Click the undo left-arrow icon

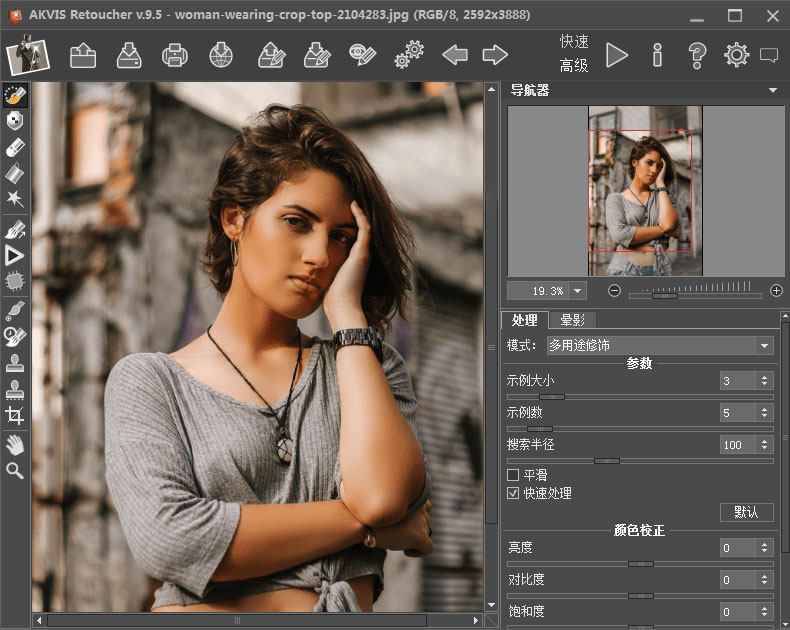(455, 55)
